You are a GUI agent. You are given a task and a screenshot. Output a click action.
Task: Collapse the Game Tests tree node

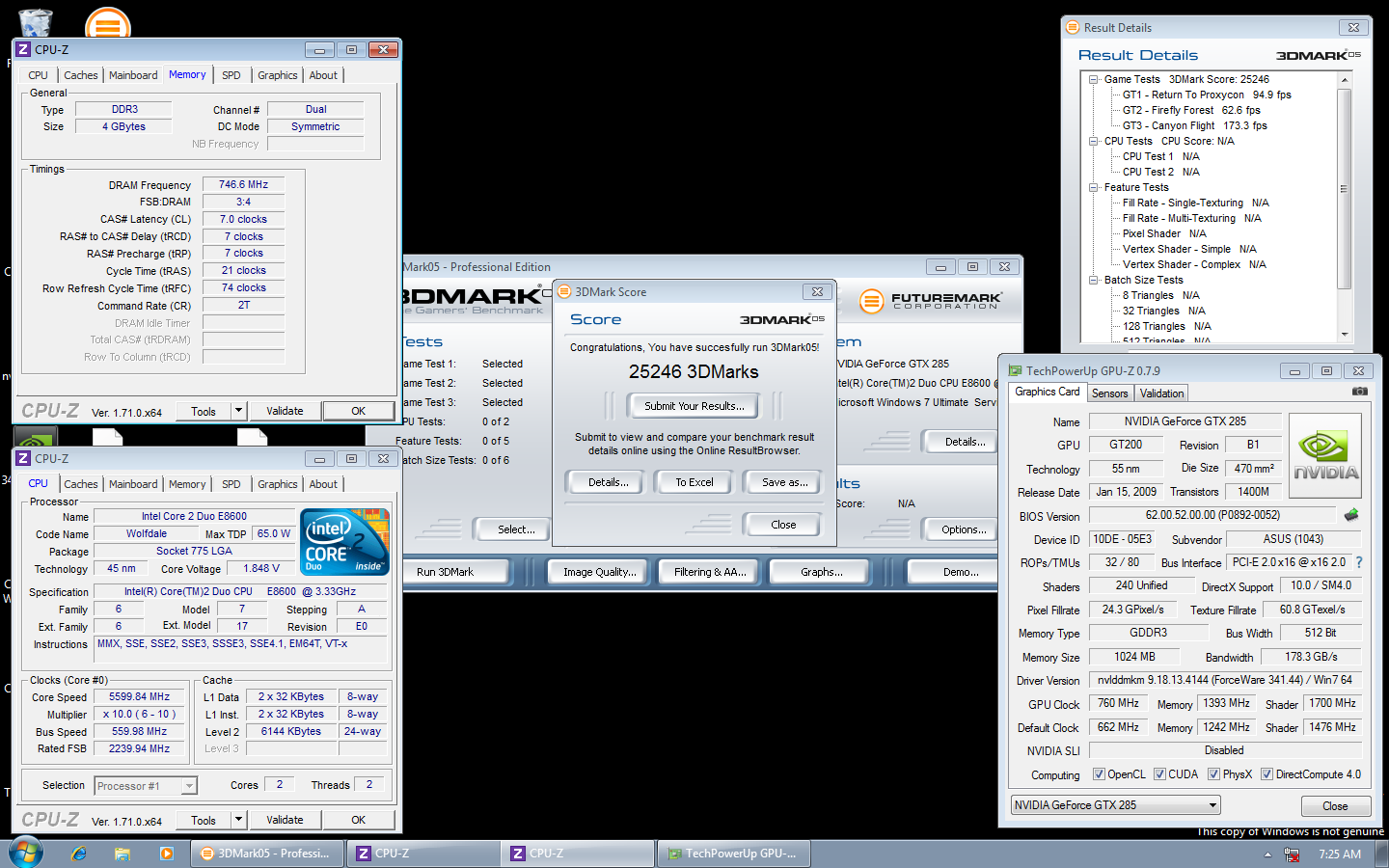(x=1094, y=79)
